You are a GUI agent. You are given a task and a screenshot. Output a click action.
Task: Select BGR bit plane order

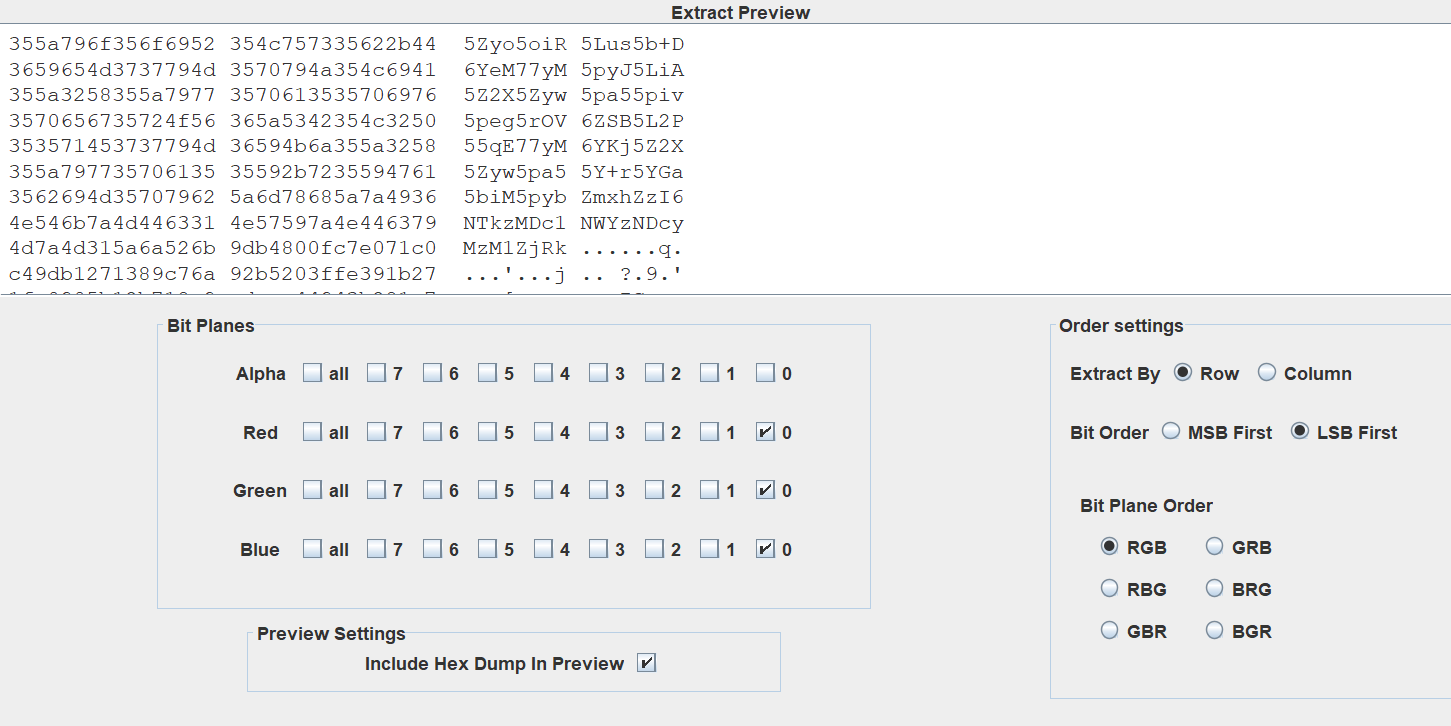[x=1214, y=631]
